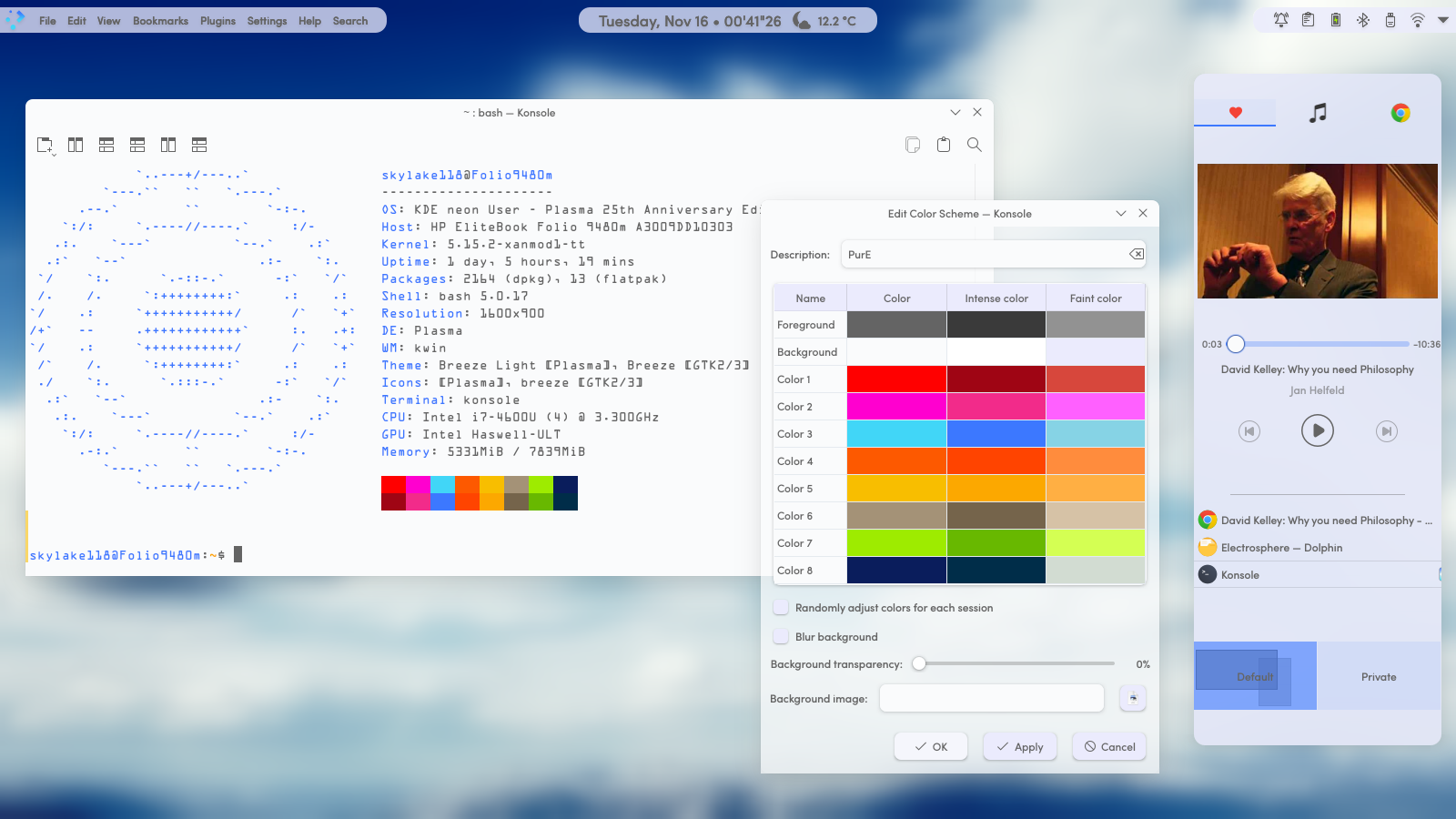This screenshot has height=819, width=1456.
Task: Switch to the favorites heart tab
Action: click(1235, 113)
